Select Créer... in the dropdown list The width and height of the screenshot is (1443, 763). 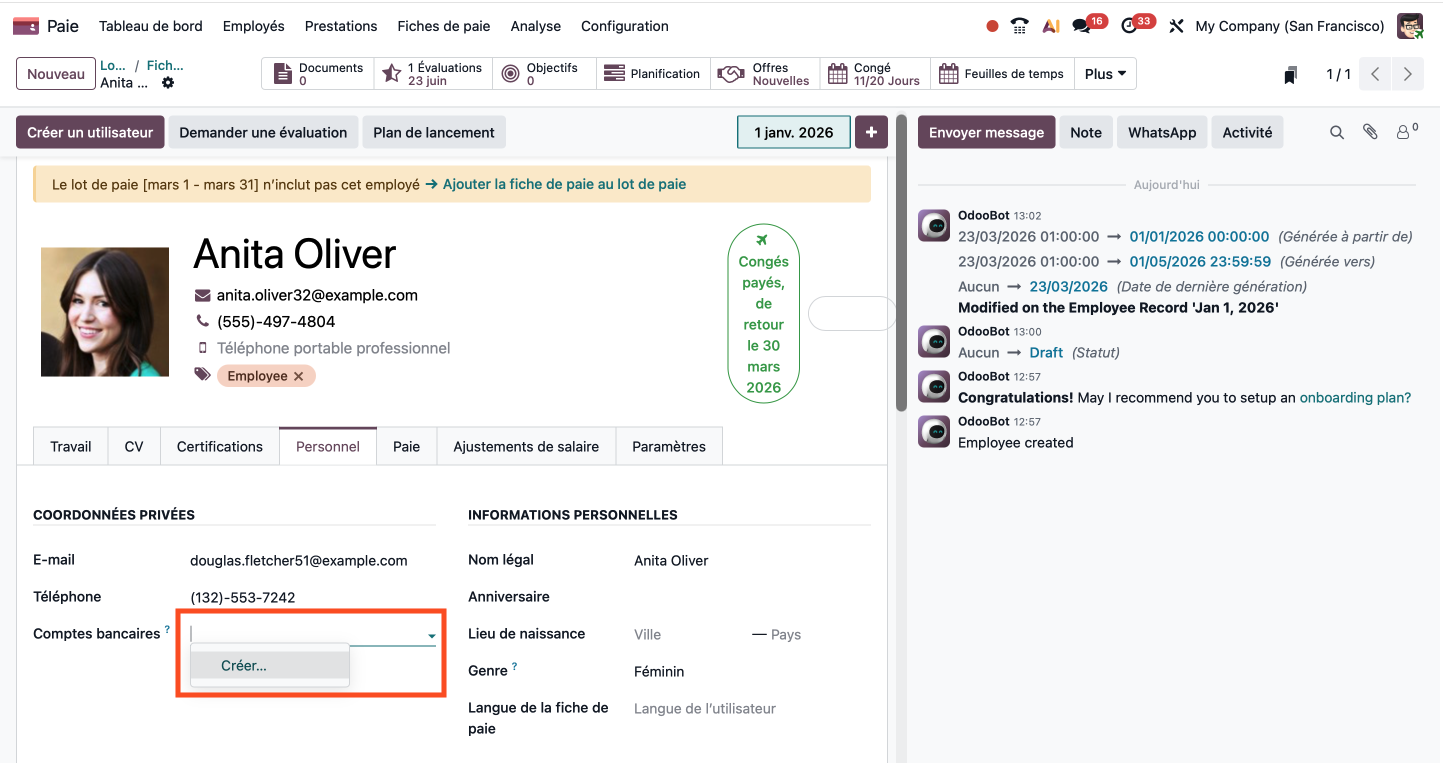[245, 666]
